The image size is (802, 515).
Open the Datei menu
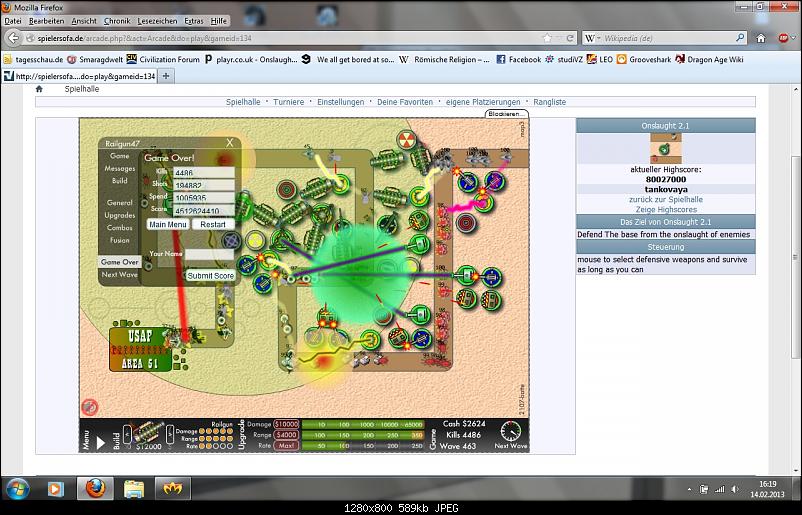coord(13,21)
